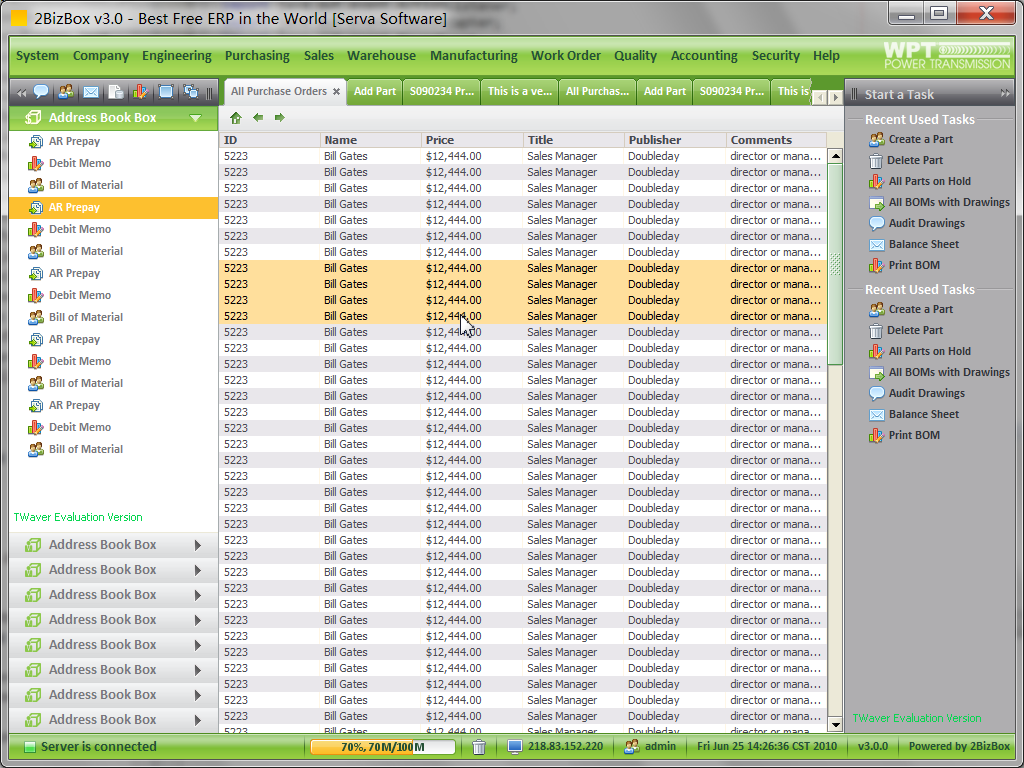Collapse the Start a Task panel with the double-right chevron
The height and width of the screenshot is (768, 1024).
[1005, 93]
